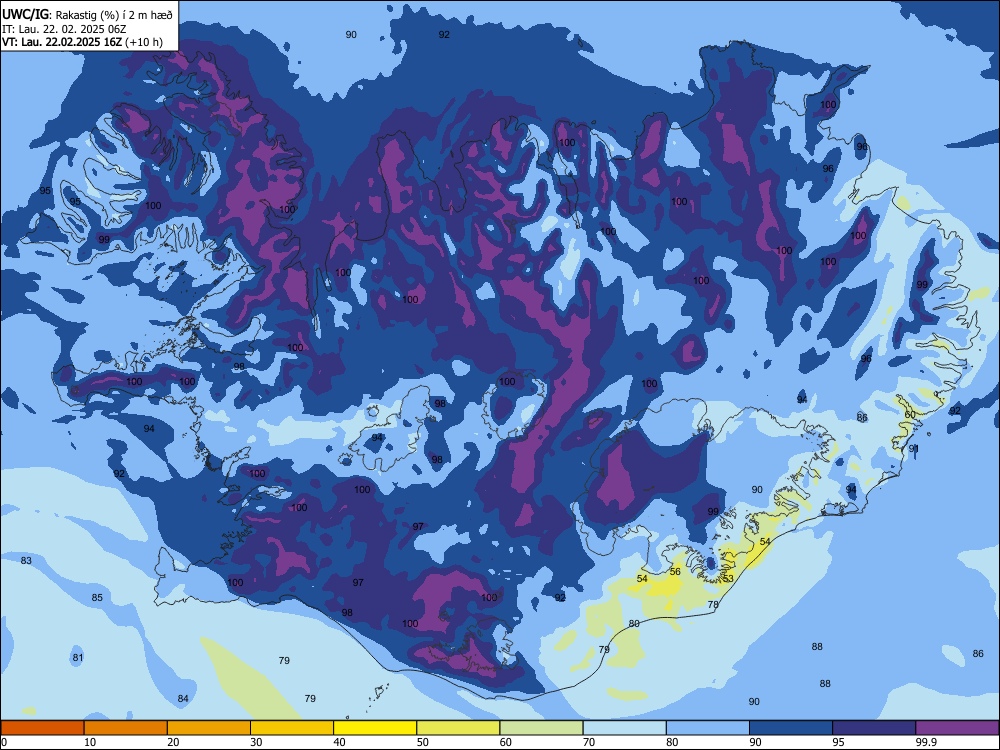Select the amber 30–40 legend swatch
The width and height of the screenshot is (1000, 750).
(x=292, y=728)
